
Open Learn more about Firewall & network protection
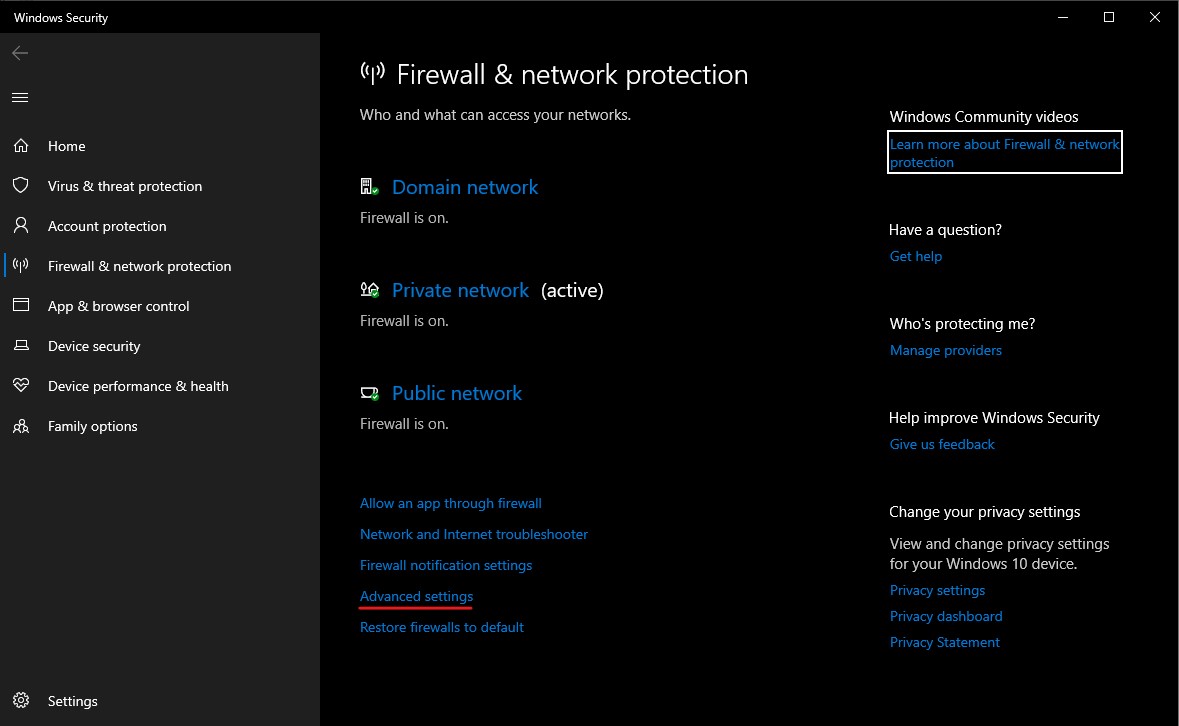coord(1003,152)
